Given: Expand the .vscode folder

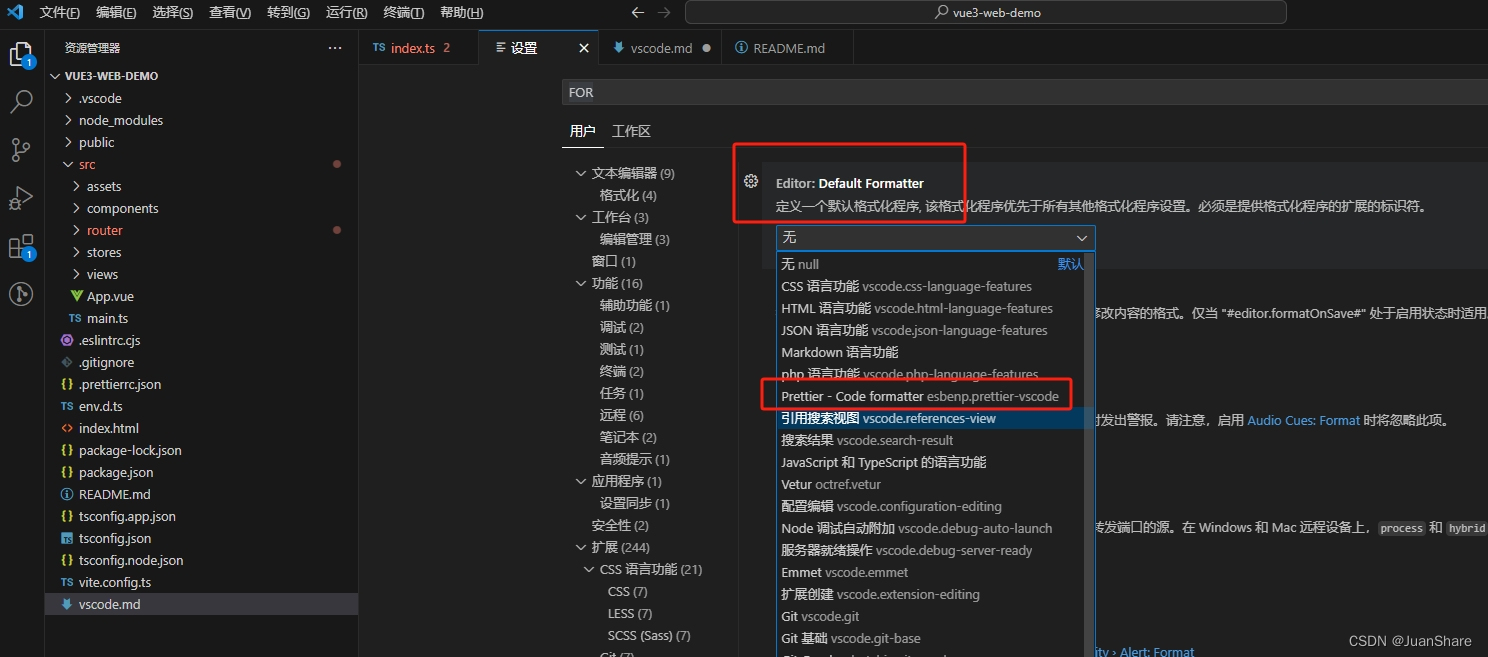Looking at the screenshot, I should [x=100, y=98].
